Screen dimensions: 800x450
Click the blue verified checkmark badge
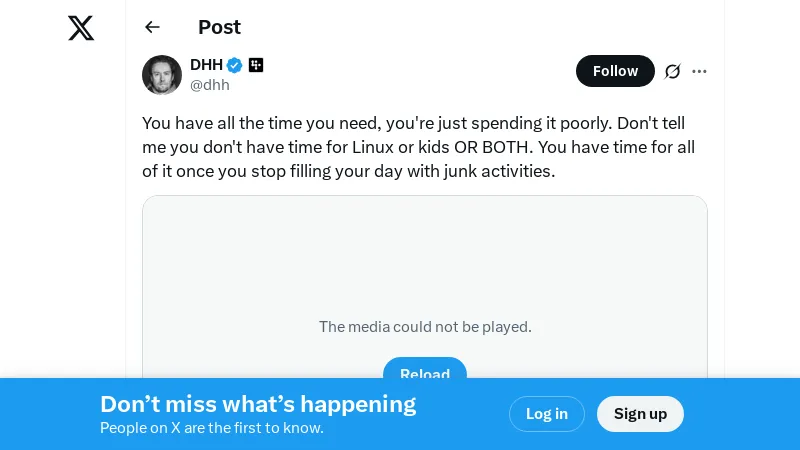tap(234, 65)
